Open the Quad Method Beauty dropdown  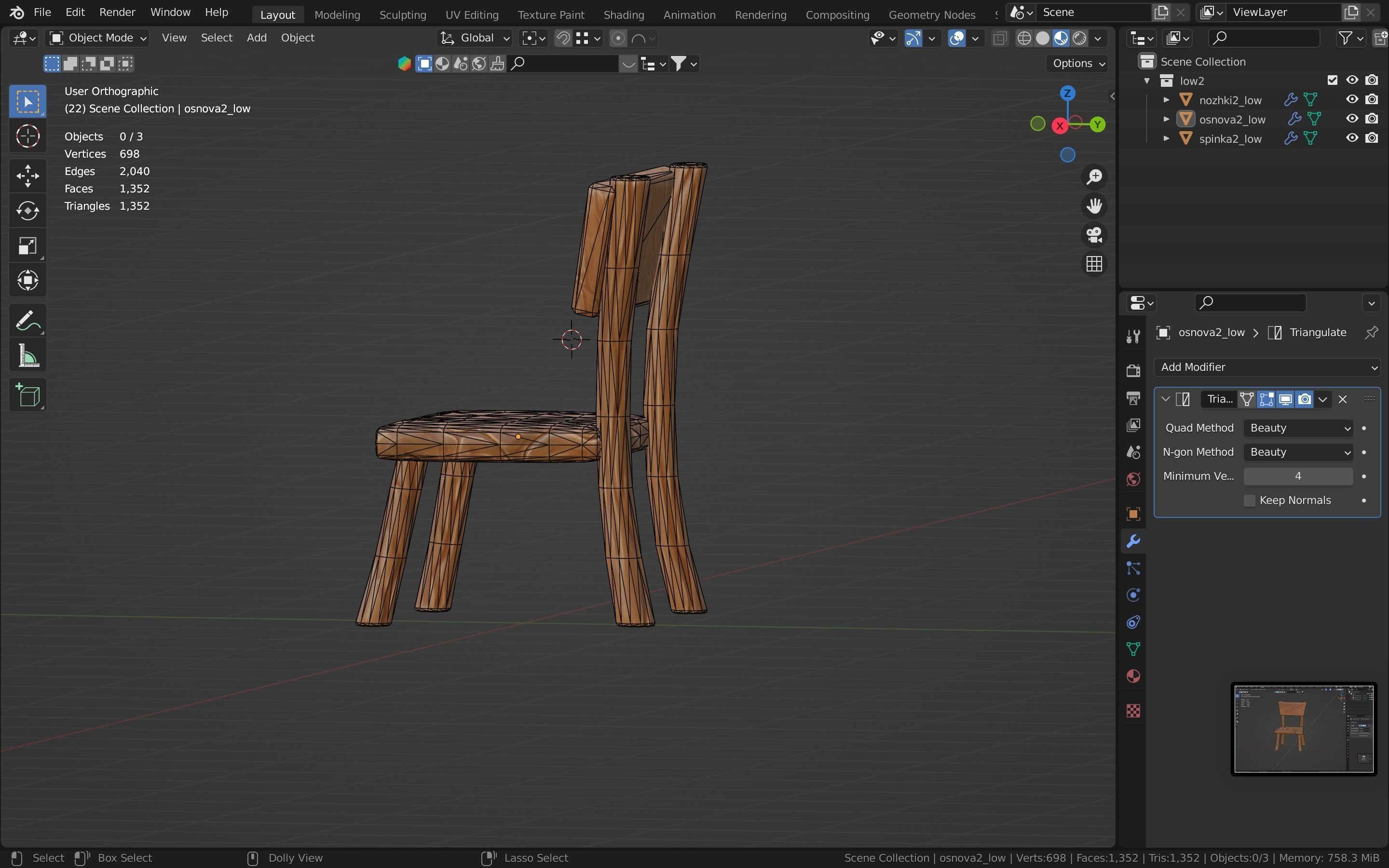(x=1298, y=428)
